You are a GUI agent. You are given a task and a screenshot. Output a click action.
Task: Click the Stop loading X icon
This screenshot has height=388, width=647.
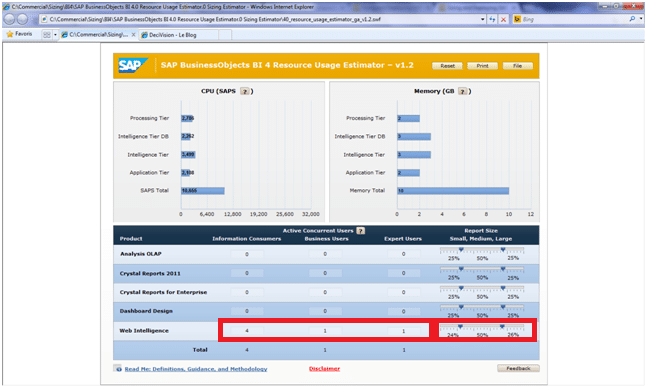[503, 19]
